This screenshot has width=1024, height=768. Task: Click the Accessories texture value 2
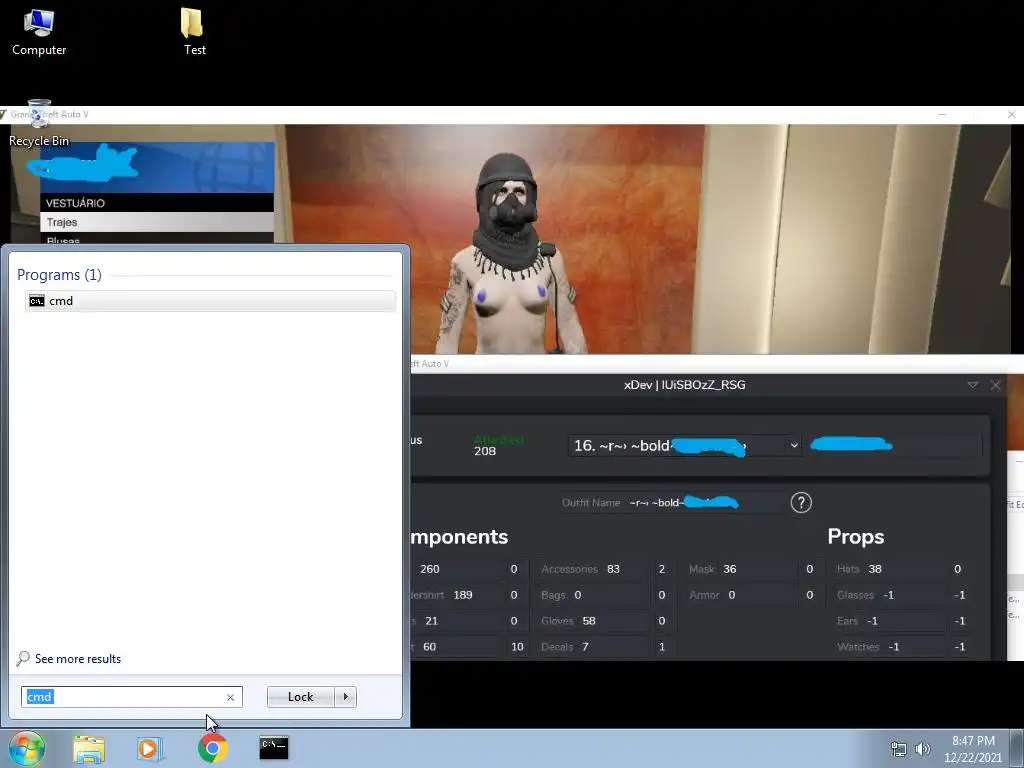pos(662,569)
